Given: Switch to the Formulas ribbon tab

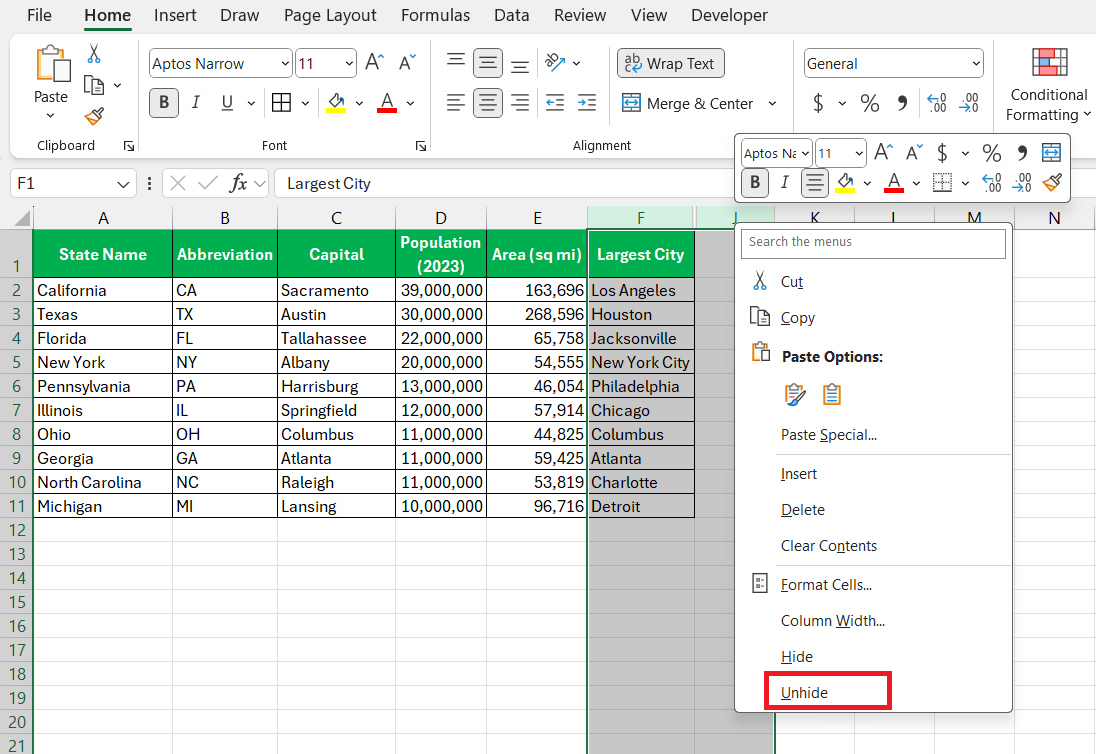Looking at the screenshot, I should [x=435, y=15].
